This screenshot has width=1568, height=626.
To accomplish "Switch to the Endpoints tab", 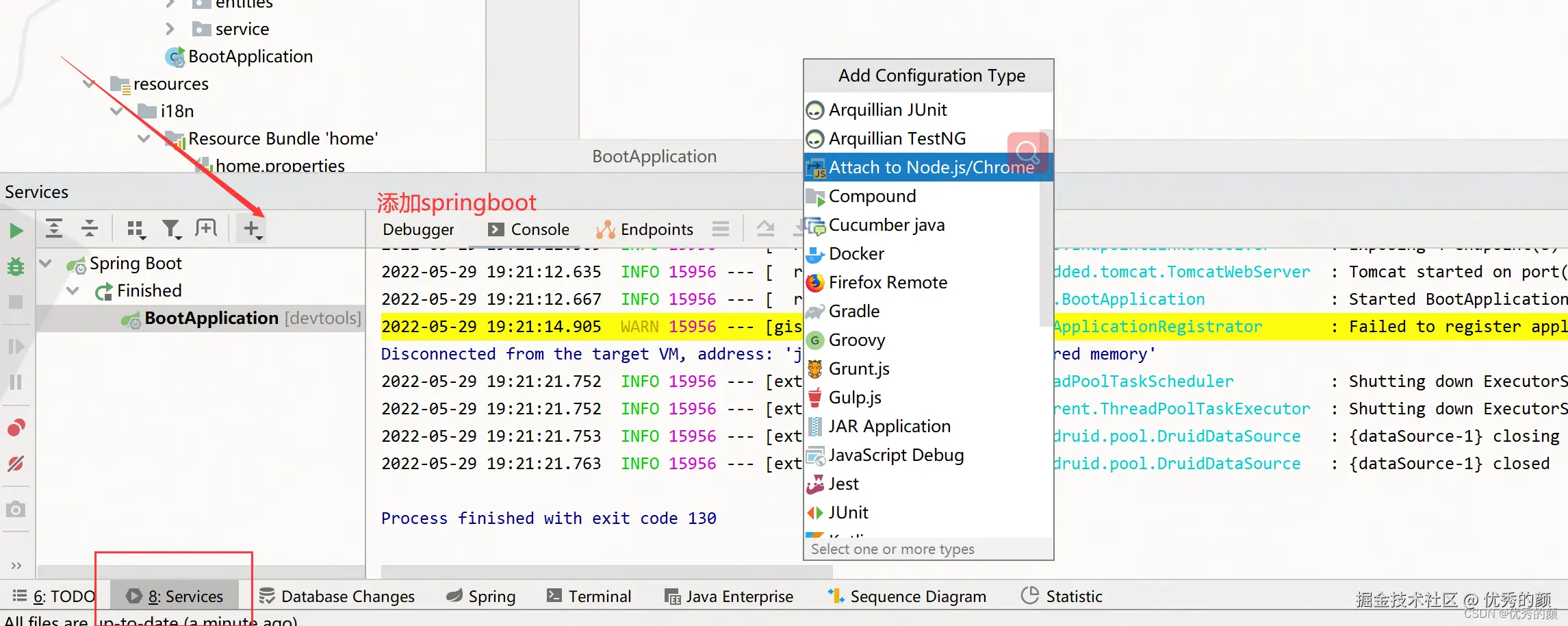I will tap(645, 229).
